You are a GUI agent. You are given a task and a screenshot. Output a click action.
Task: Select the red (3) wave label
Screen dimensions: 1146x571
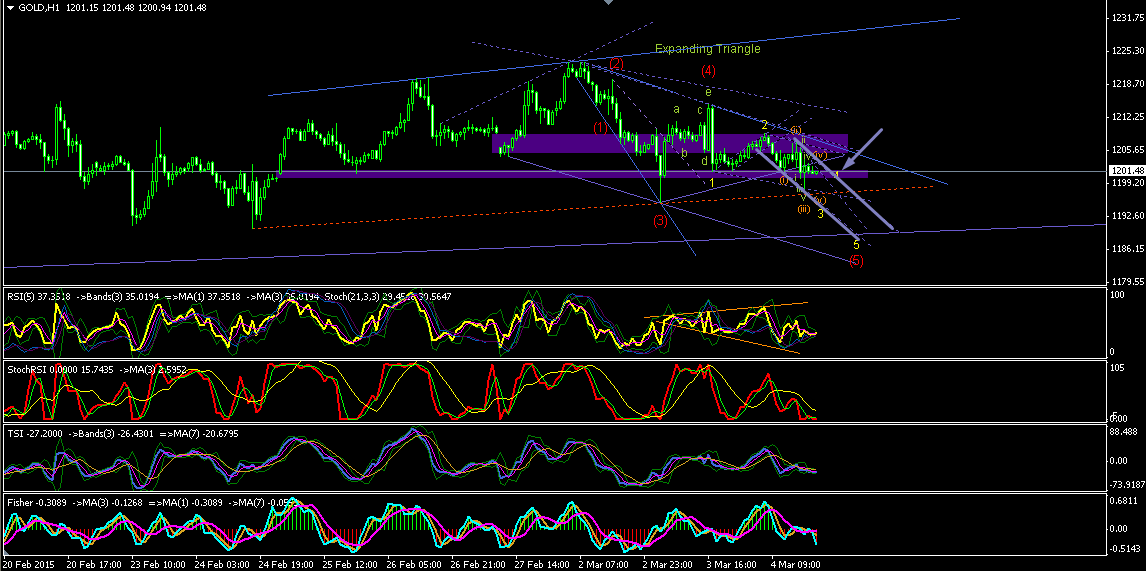click(x=661, y=220)
